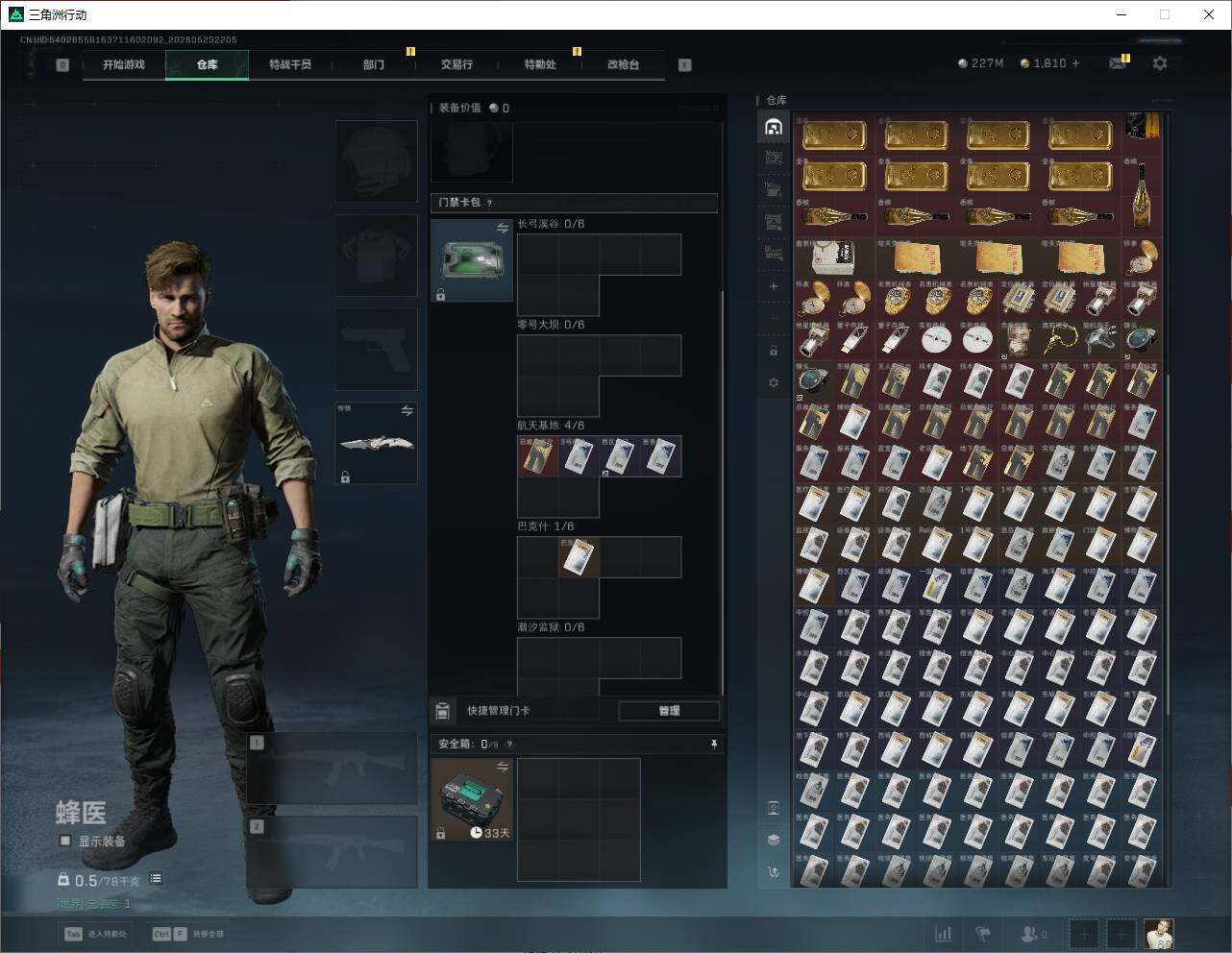
Task: Click the Tab 进入特勤处 shortcut
Action: tap(95, 934)
